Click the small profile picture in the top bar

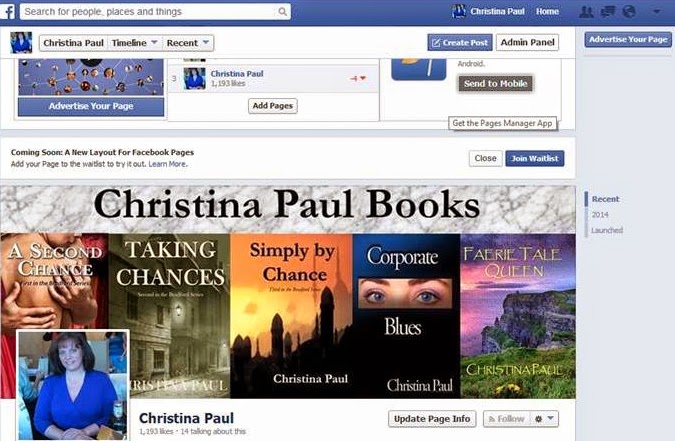click(459, 12)
